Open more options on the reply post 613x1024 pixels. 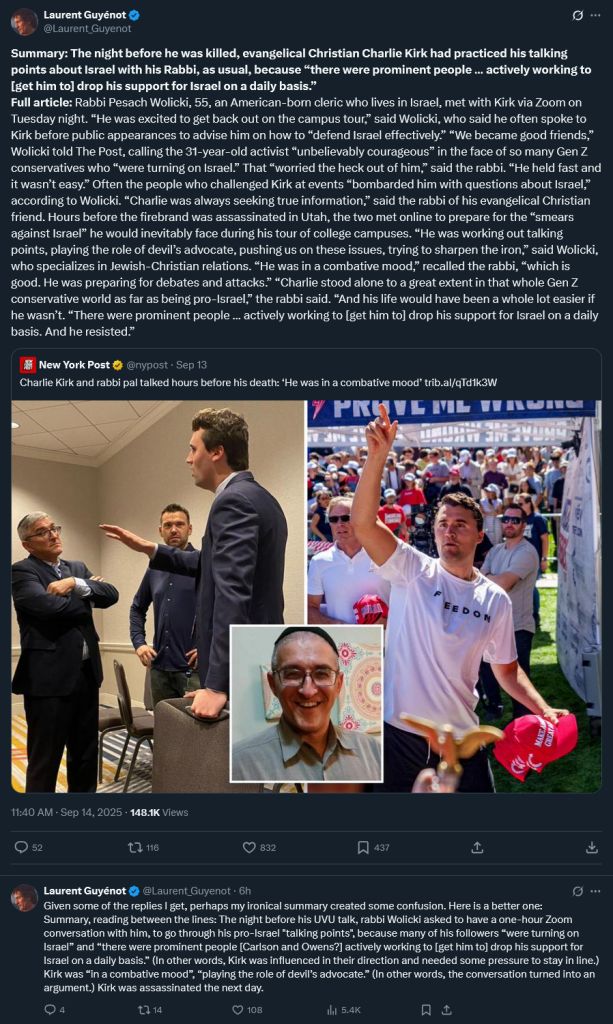coord(595,891)
